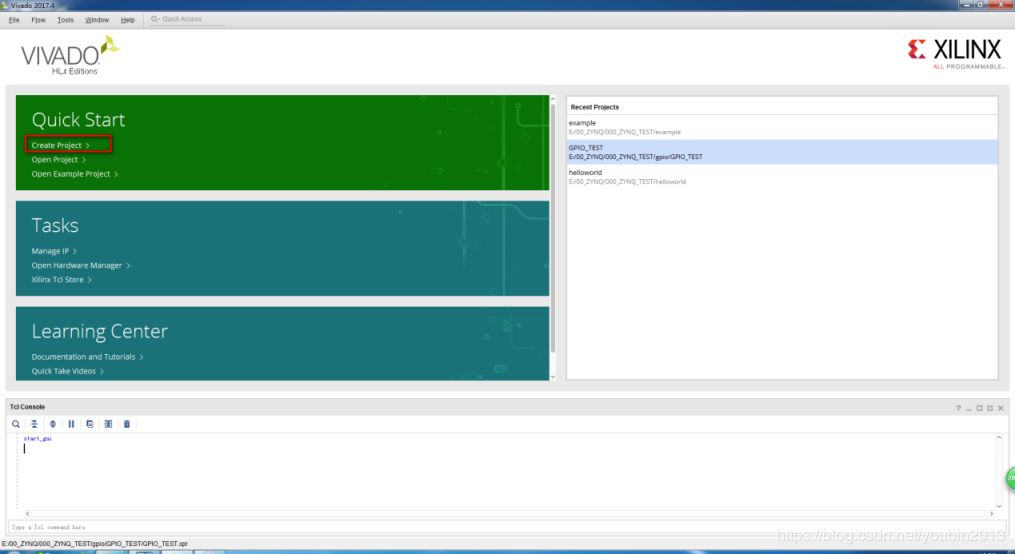Image resolution: width=1015 pixels, height=554 pixels.
Task: Open the Flow menu
Action: [38, 20]
